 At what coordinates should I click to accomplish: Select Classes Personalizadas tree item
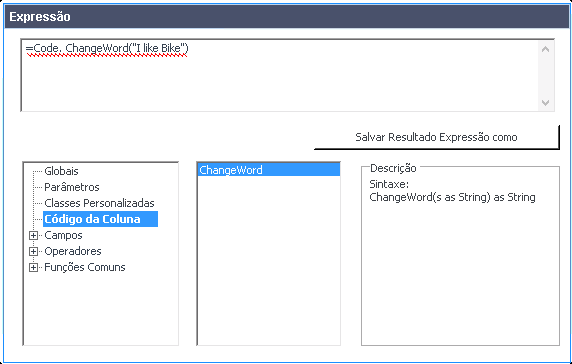[99, 203]
